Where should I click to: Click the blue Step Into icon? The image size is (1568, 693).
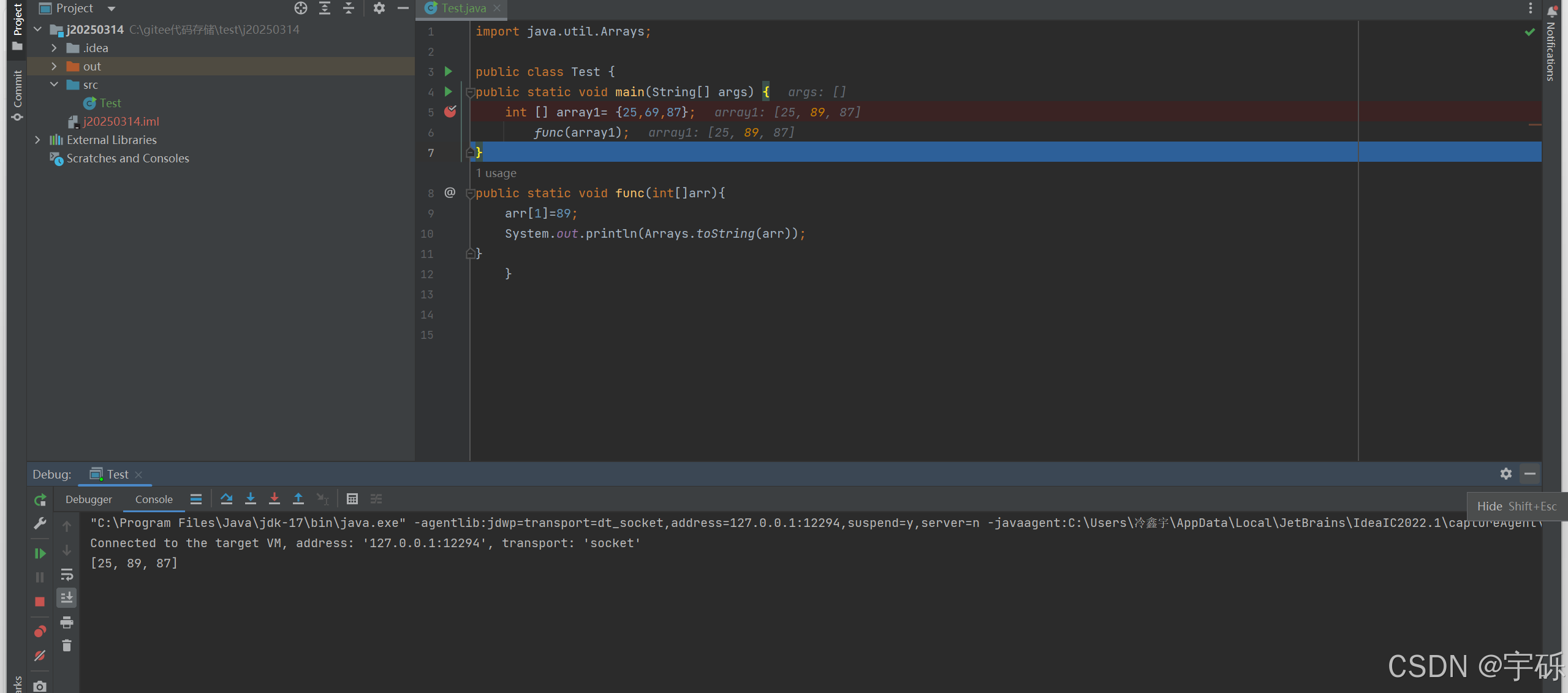pos(250,499)
